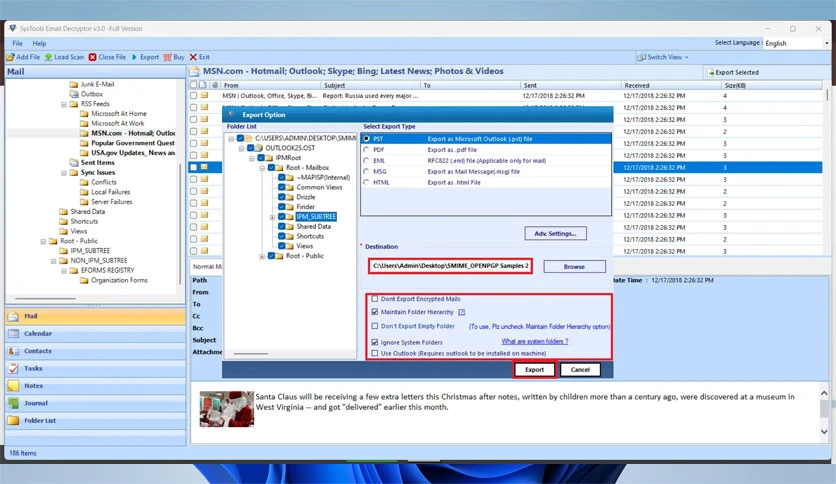Sort mail list by Subject column
The width and height of the screenshot is (836, 484).
coord(371,85)
